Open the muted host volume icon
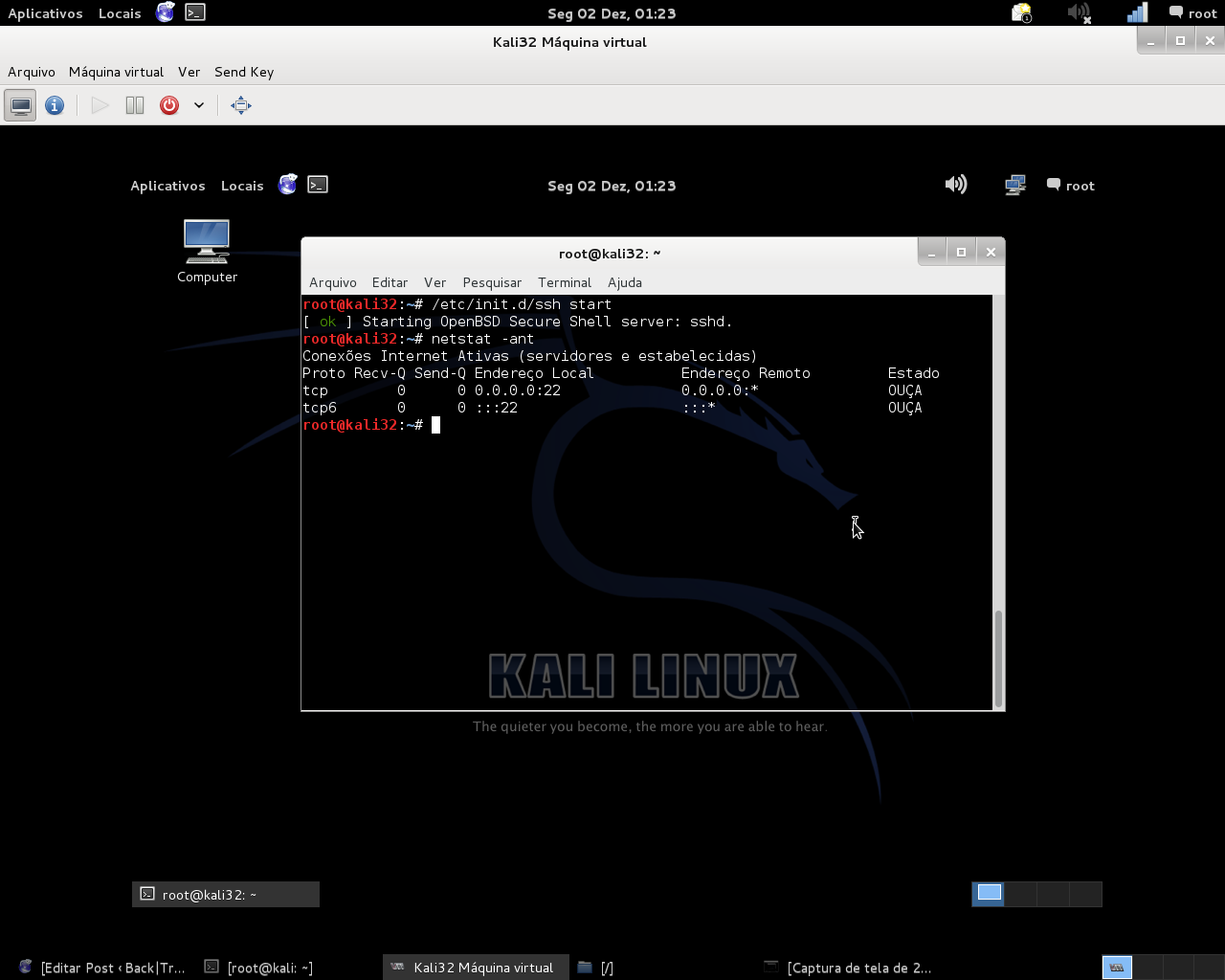 pyautogui.click(x=1080, y=12)
